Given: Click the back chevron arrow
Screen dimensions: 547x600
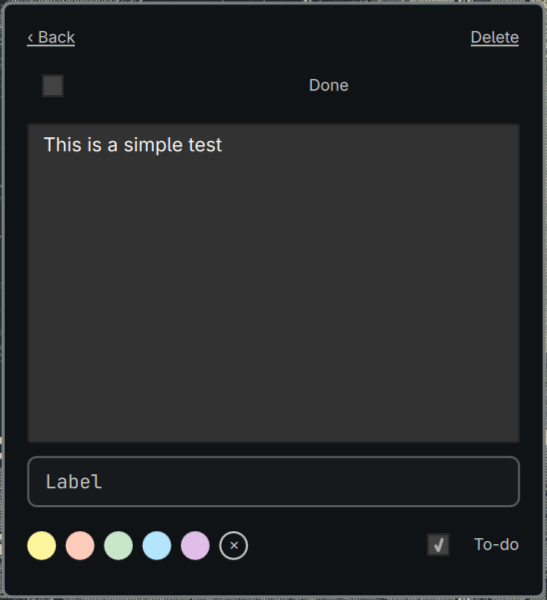Looking at the screenshot, I should point(30,38).
